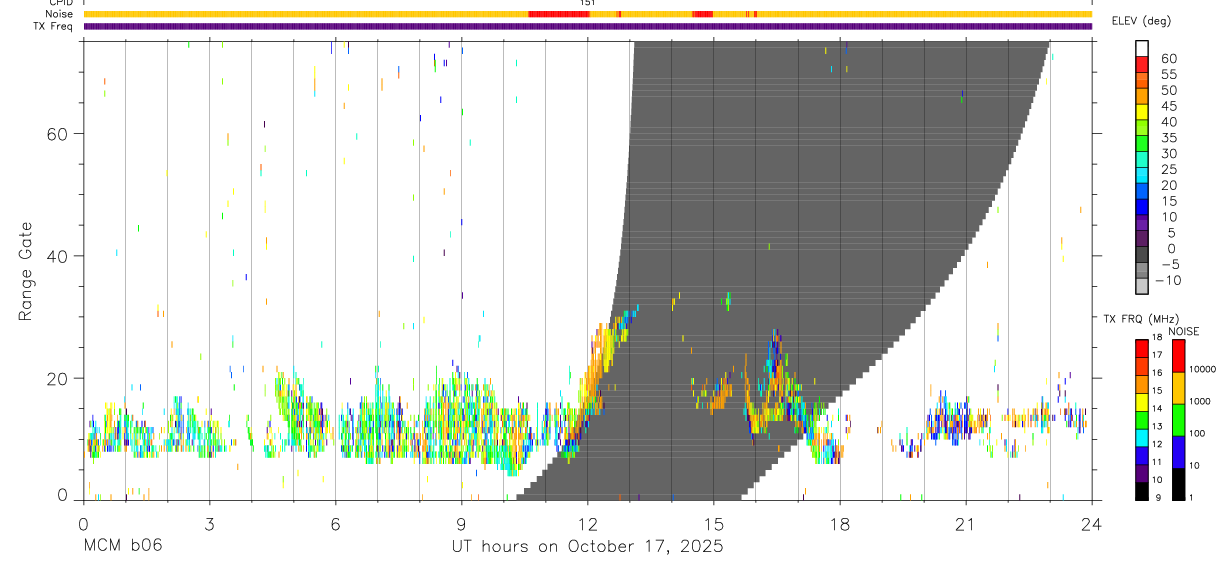Screen dimensions: 1228x567
Task: Click the x-axis tick label 24
Action: pyautogui.click(x=1091, y=525)
